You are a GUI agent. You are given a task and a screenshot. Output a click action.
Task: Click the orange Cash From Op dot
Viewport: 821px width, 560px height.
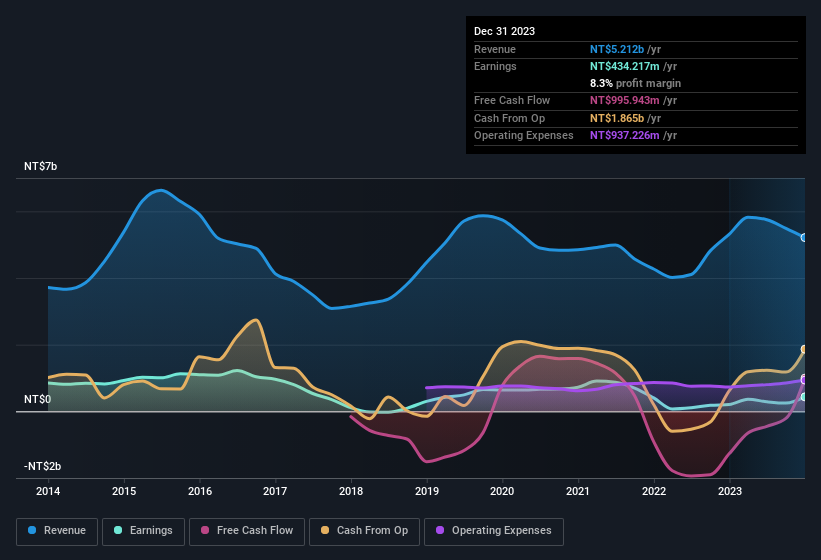325,530
